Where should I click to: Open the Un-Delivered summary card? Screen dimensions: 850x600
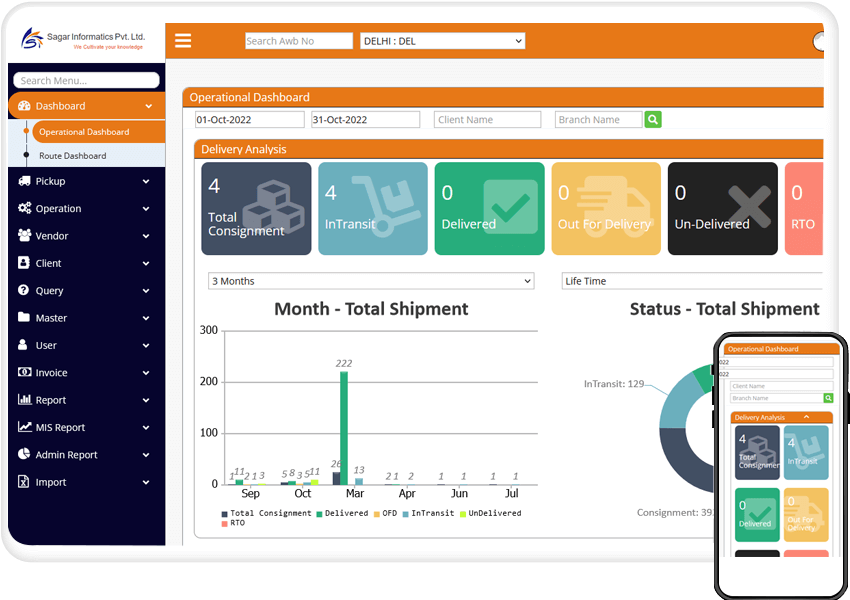coord(722,209)
